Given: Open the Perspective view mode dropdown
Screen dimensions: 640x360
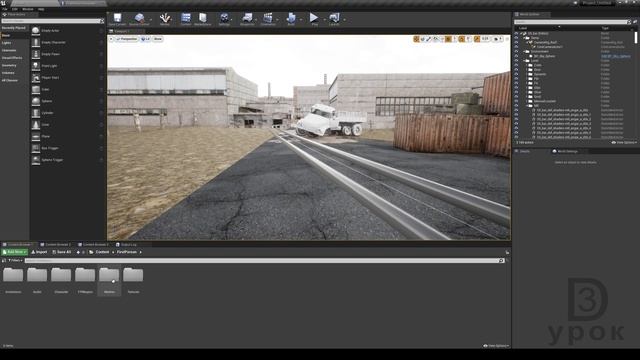Looking at the screenshot, I should (127, 39).
